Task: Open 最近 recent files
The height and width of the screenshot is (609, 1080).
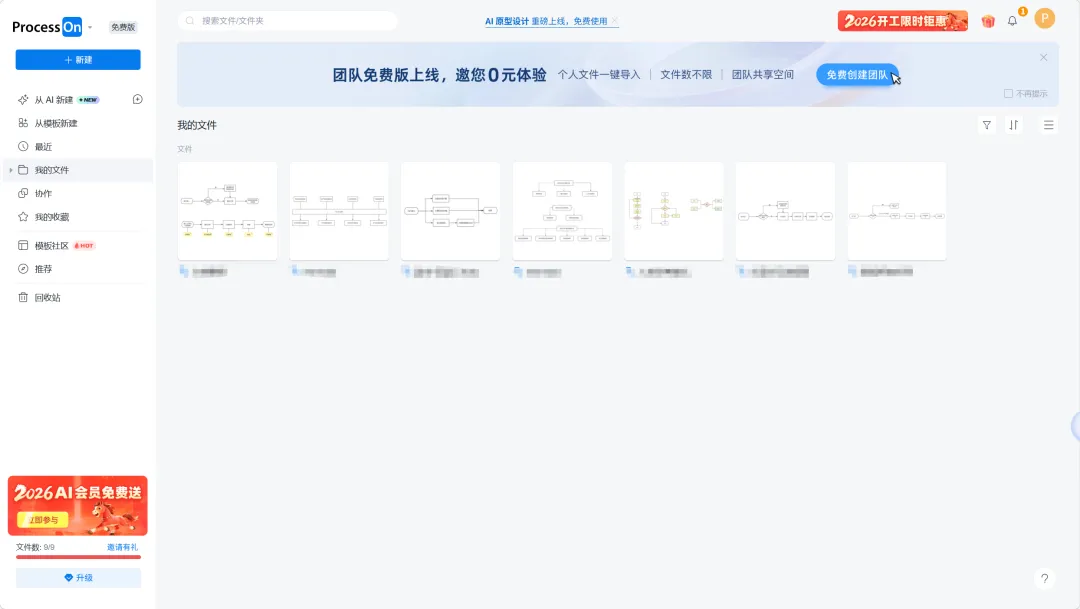Action: pos(43,147)
